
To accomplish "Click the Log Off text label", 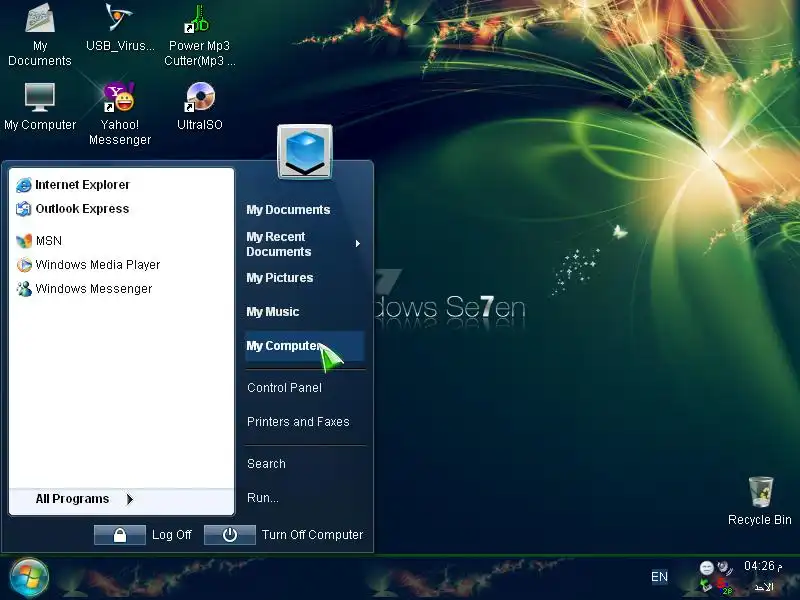I will 171,535.
